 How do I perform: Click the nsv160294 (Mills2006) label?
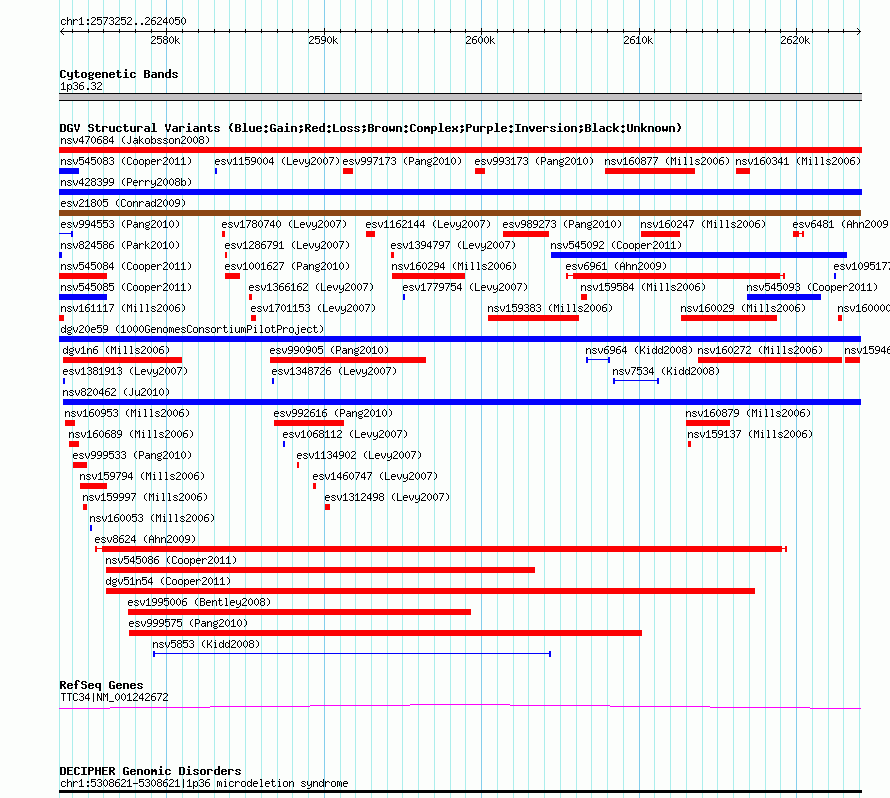(454, 266)
